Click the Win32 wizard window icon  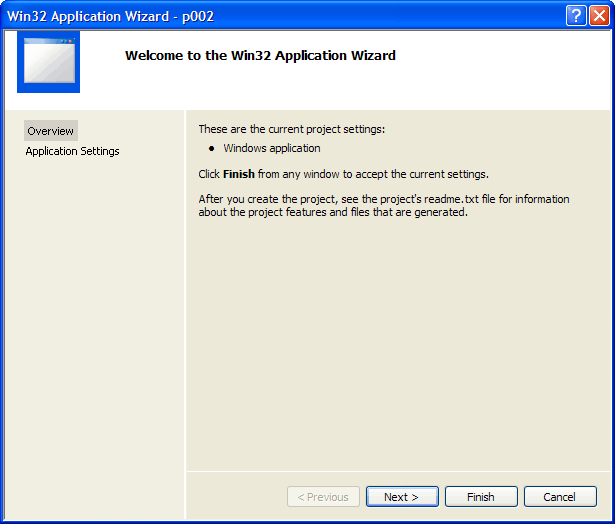(x=48, y=62)
